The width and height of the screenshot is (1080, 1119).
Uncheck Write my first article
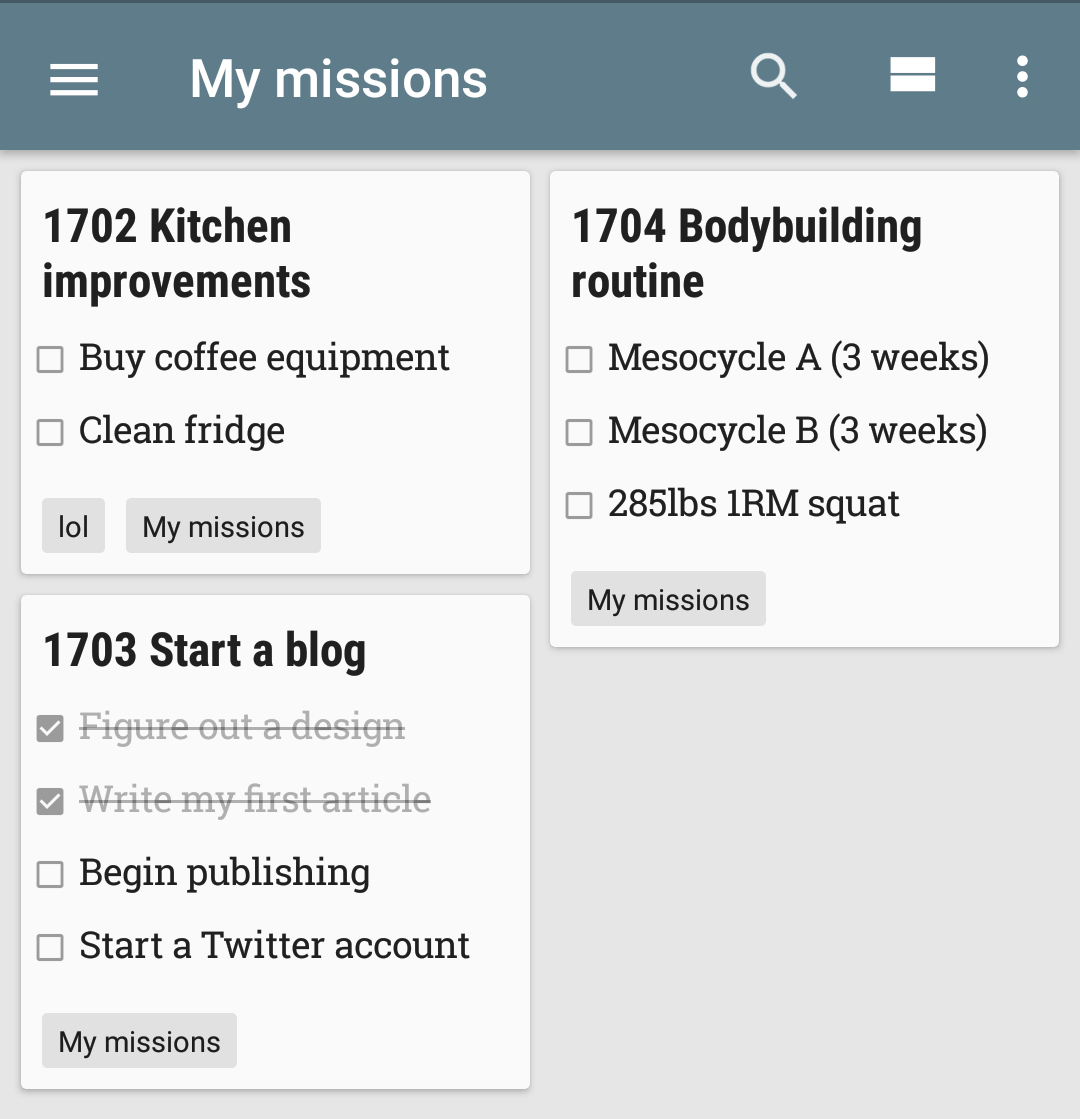pos(50,801)
